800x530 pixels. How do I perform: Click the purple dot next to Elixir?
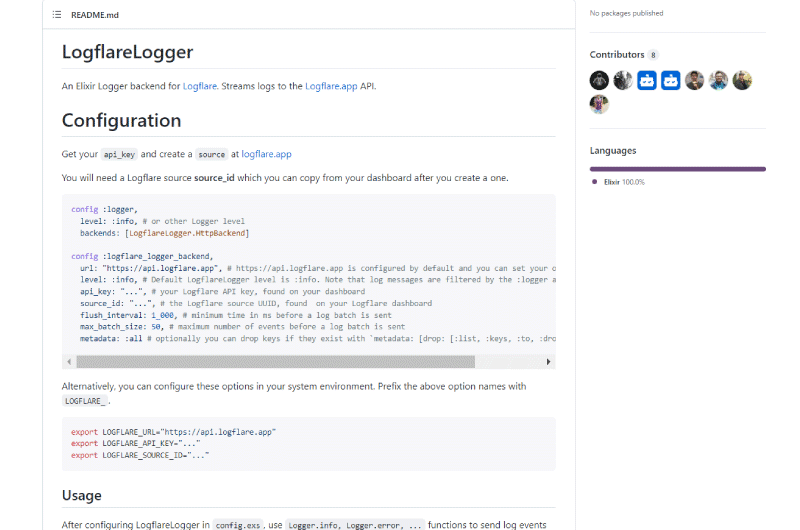pyautogui.click(x=594, y=182)
